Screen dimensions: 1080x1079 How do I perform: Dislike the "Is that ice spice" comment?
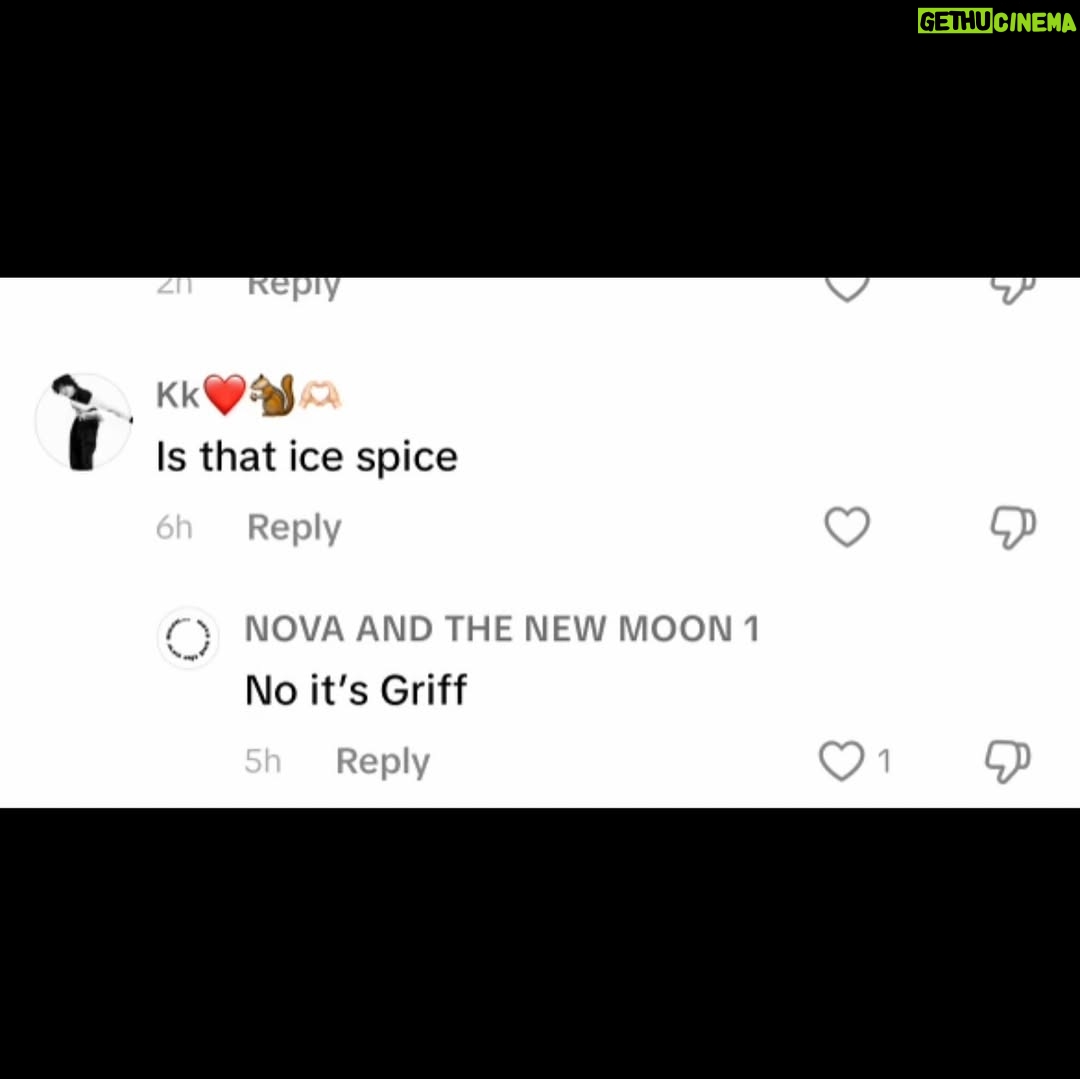[x=1012, y=527]
